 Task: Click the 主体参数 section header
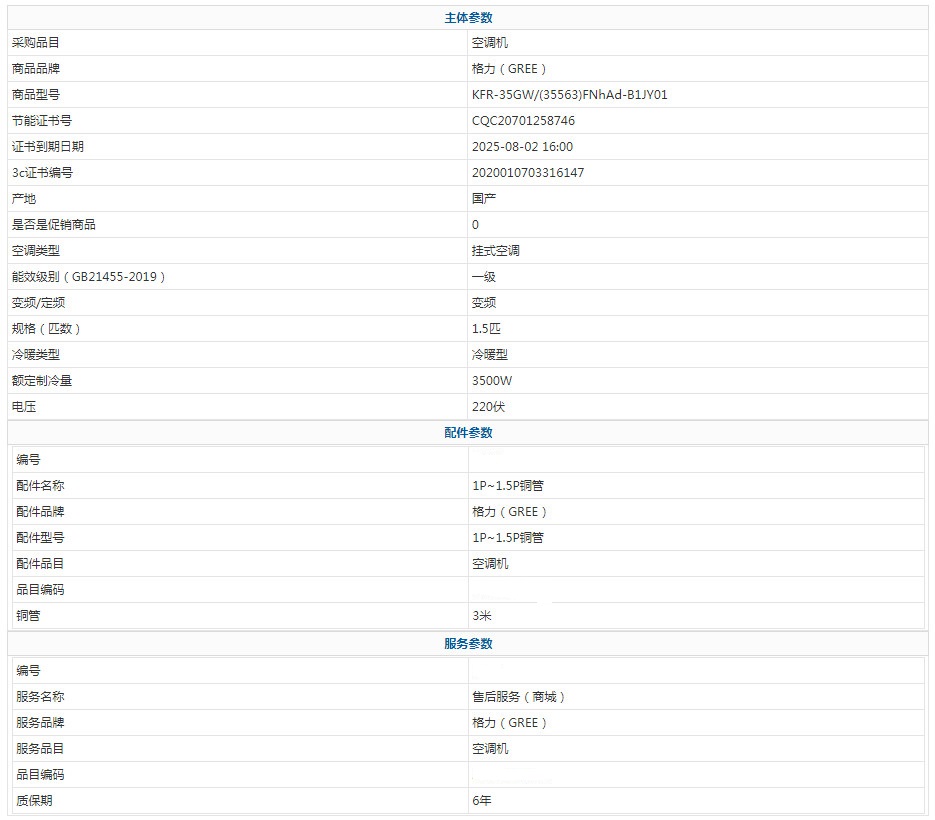tap(468, 17)
